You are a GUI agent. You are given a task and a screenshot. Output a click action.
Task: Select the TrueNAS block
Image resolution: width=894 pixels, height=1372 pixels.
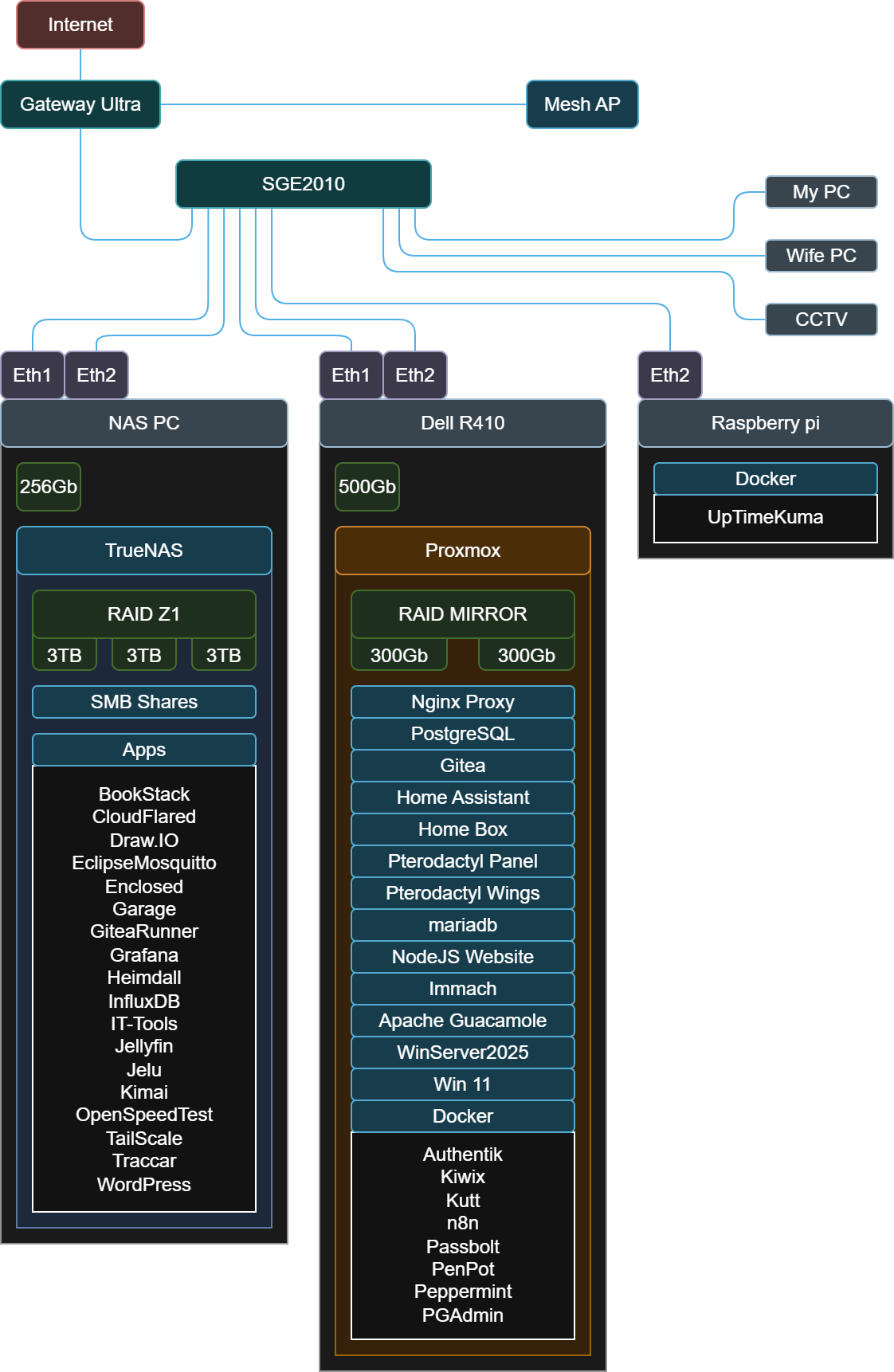pyautogui.click(x=144, y=551)
